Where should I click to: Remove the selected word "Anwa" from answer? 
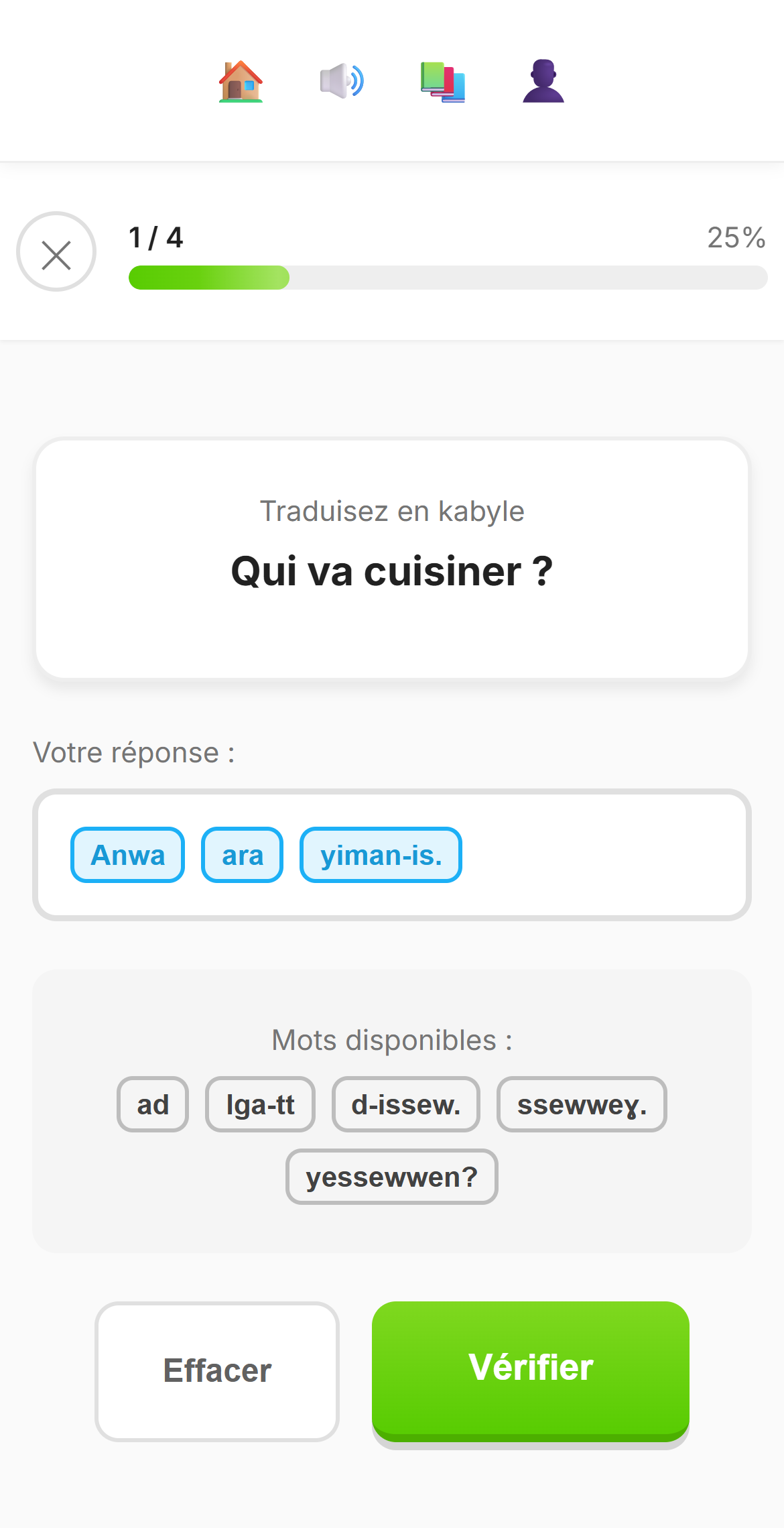coord(127,855)
